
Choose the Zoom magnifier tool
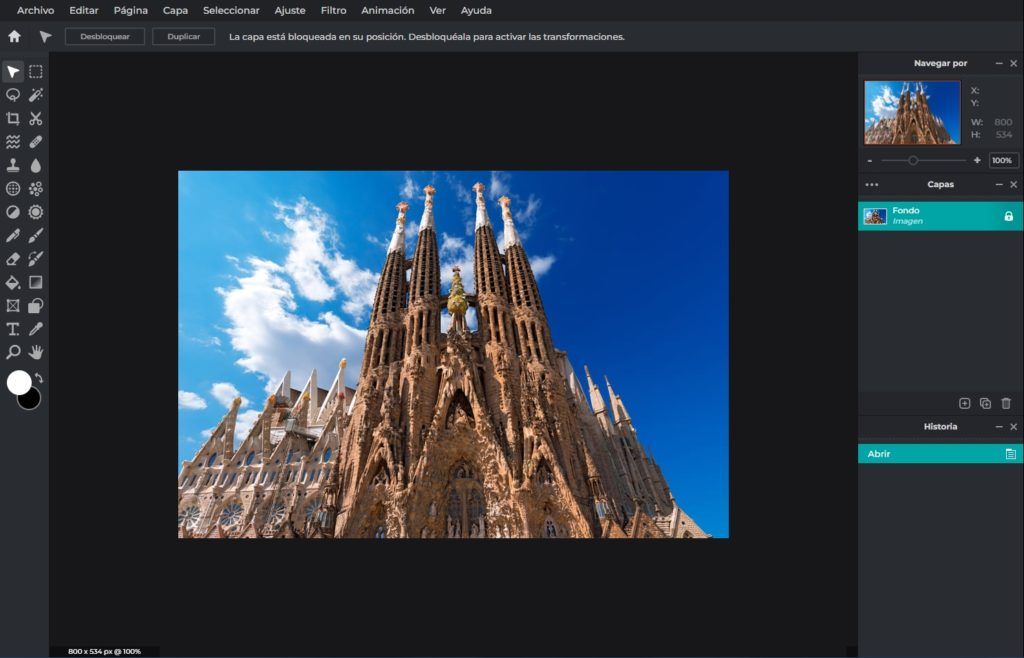tap(13, 352)
